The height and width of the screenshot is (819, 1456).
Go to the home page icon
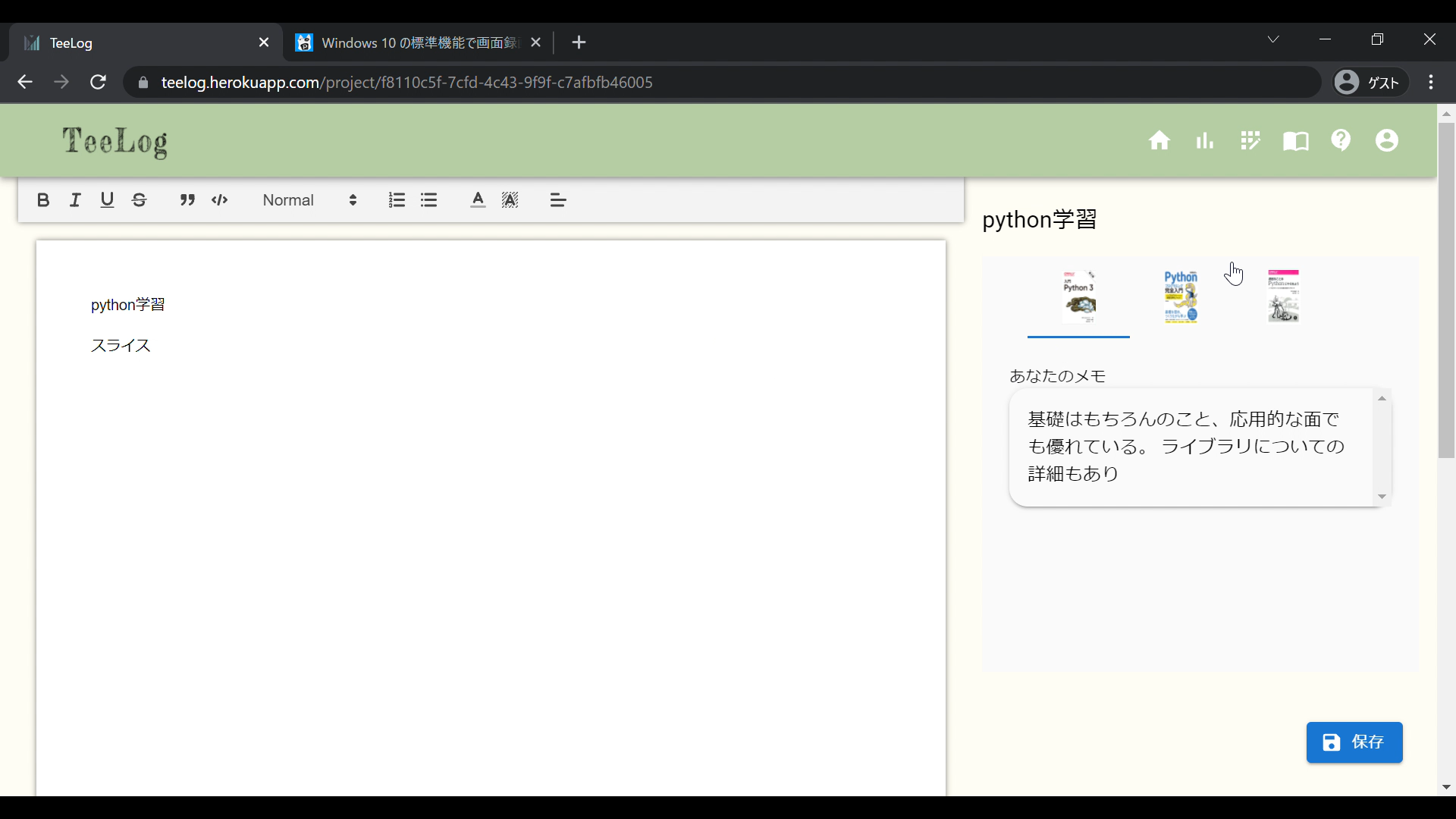[1159, 141]
